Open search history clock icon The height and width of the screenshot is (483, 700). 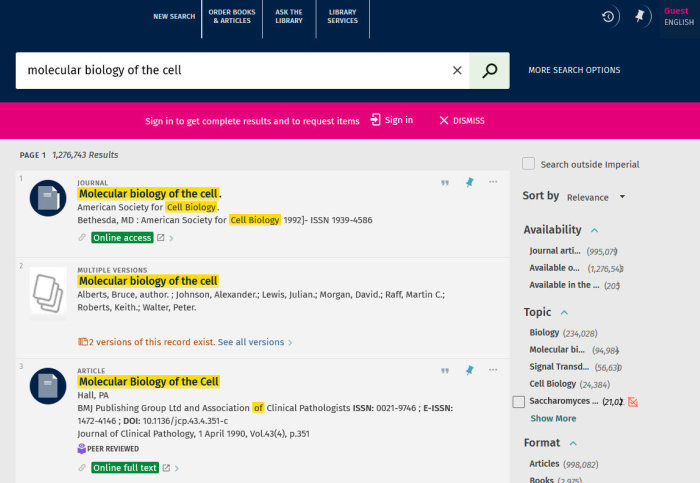pos(609,17)
